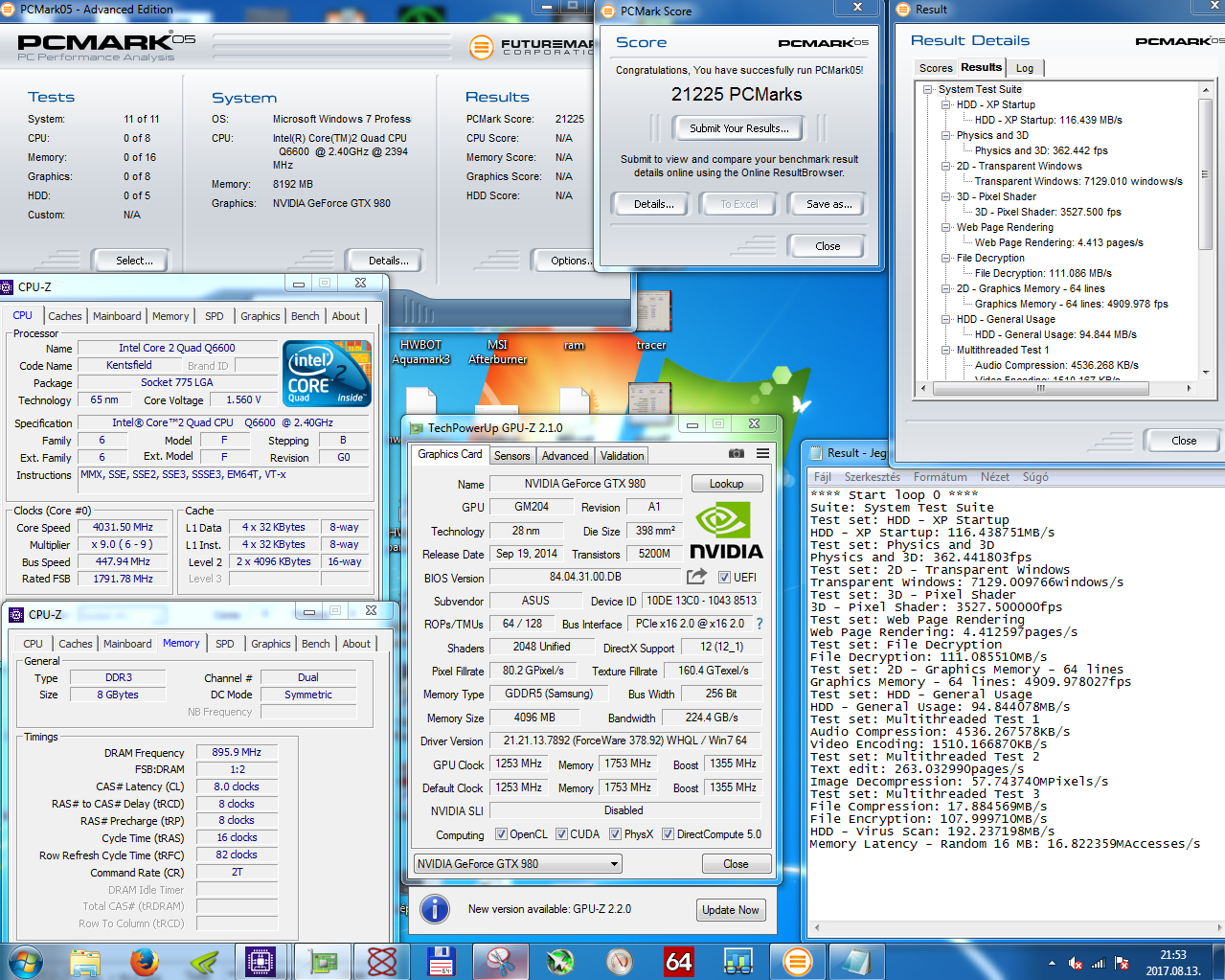Open the tracer desktop shortcut
Screen dimensions: 1225x980
(651, 321)
